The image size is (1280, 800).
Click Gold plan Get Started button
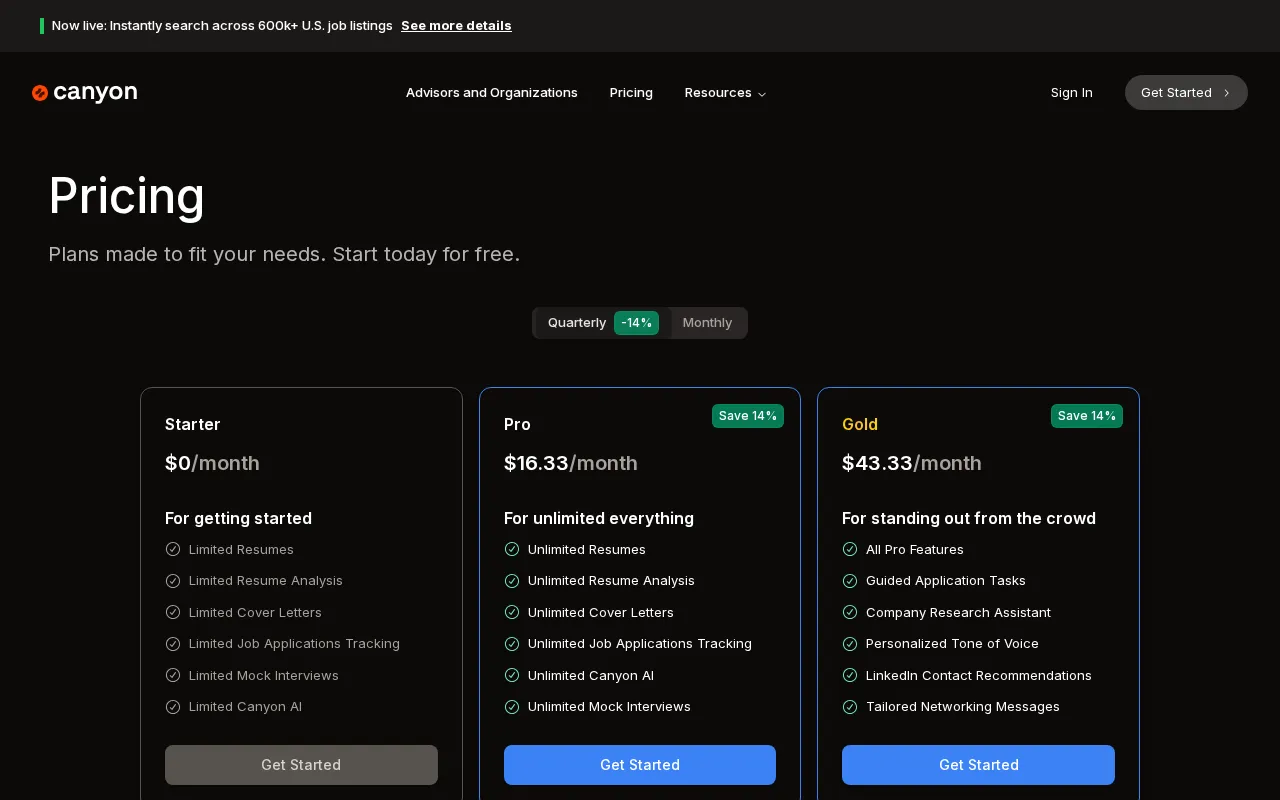[x=978, y=765]
